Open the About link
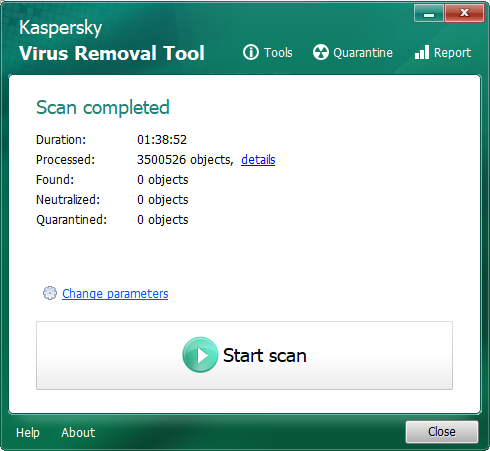 pos(78,433)
